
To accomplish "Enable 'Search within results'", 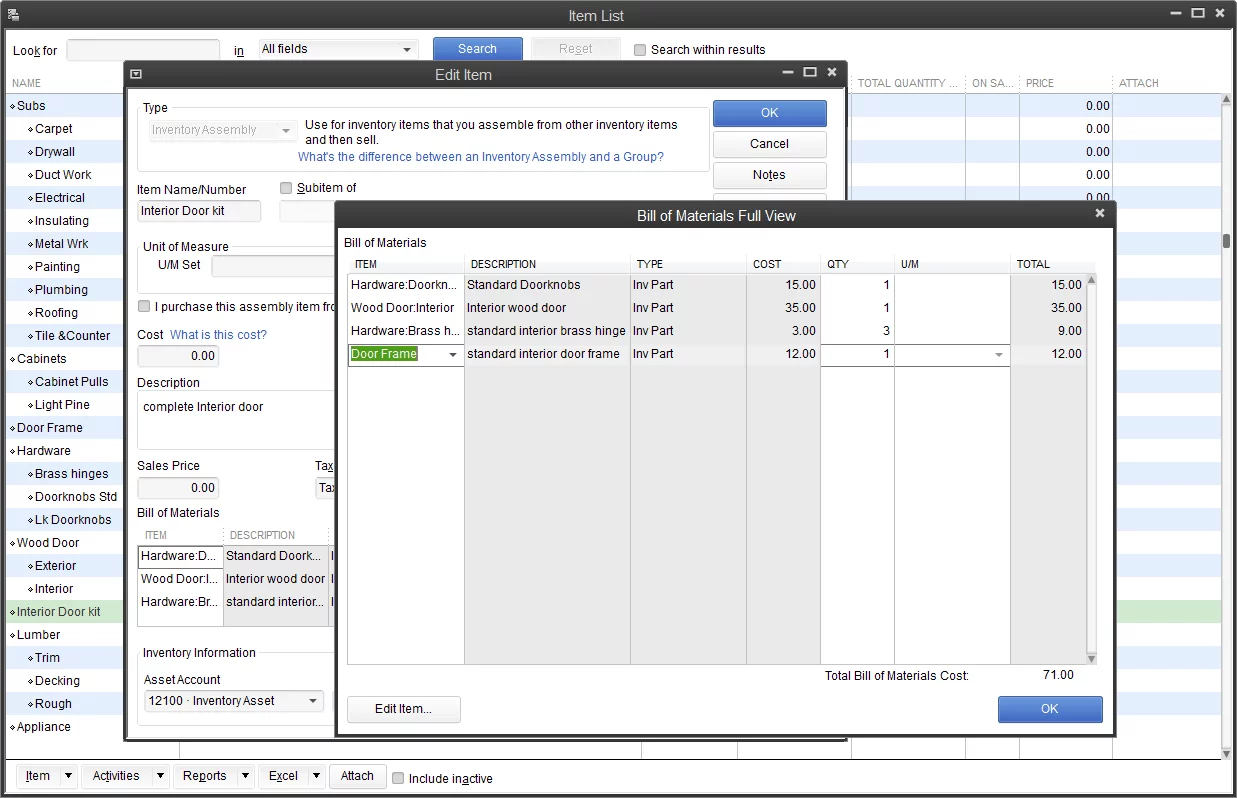I will coord(639,49).
